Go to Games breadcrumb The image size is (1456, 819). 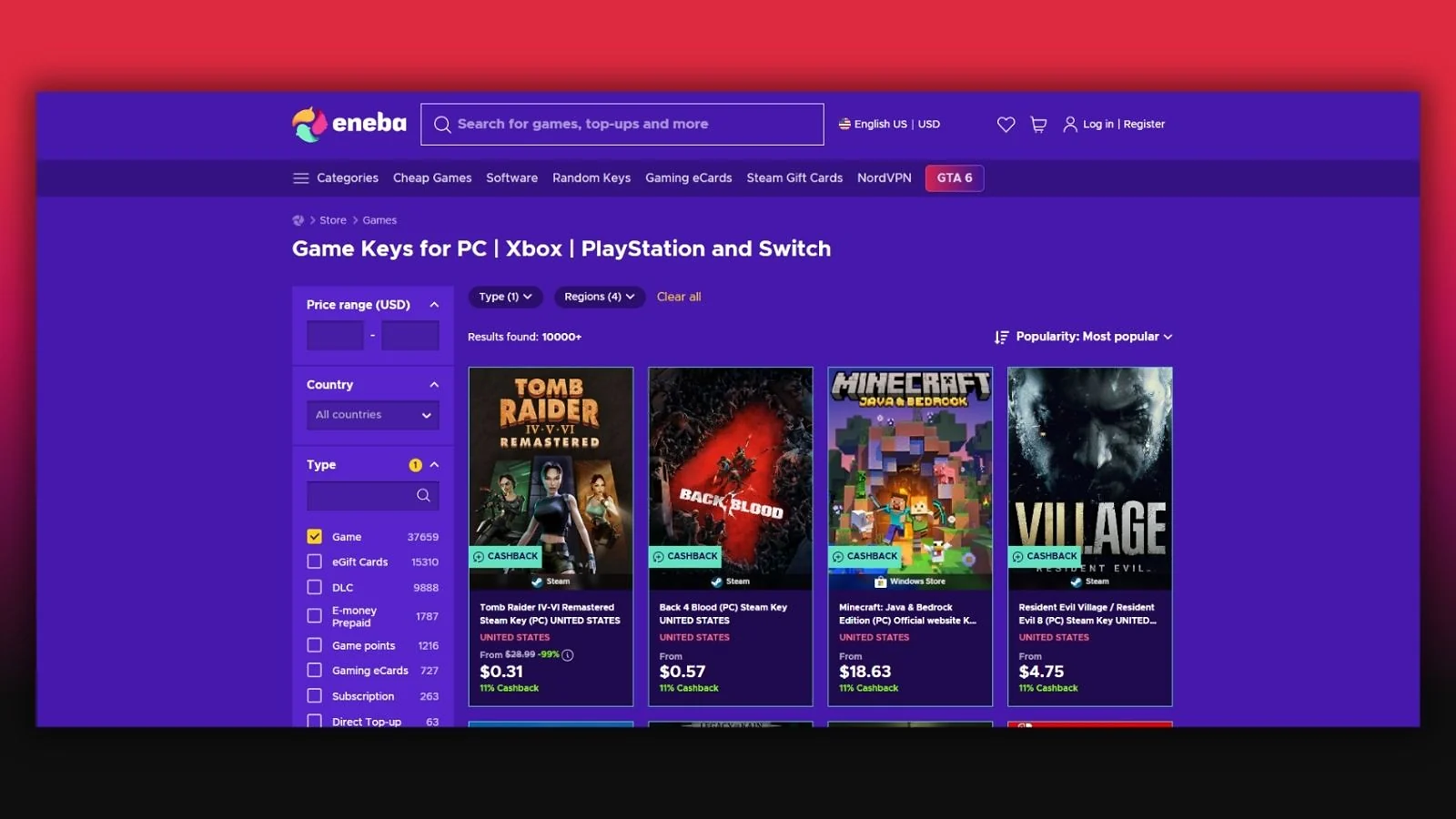pyautogui.click(x=379, y=220)
